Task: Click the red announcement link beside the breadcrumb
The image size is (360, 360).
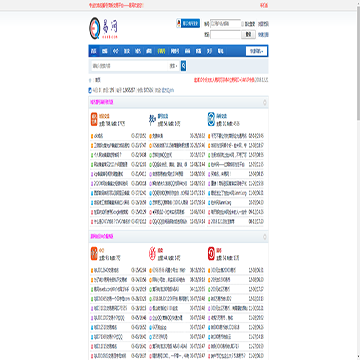Action: pos(224,80)
